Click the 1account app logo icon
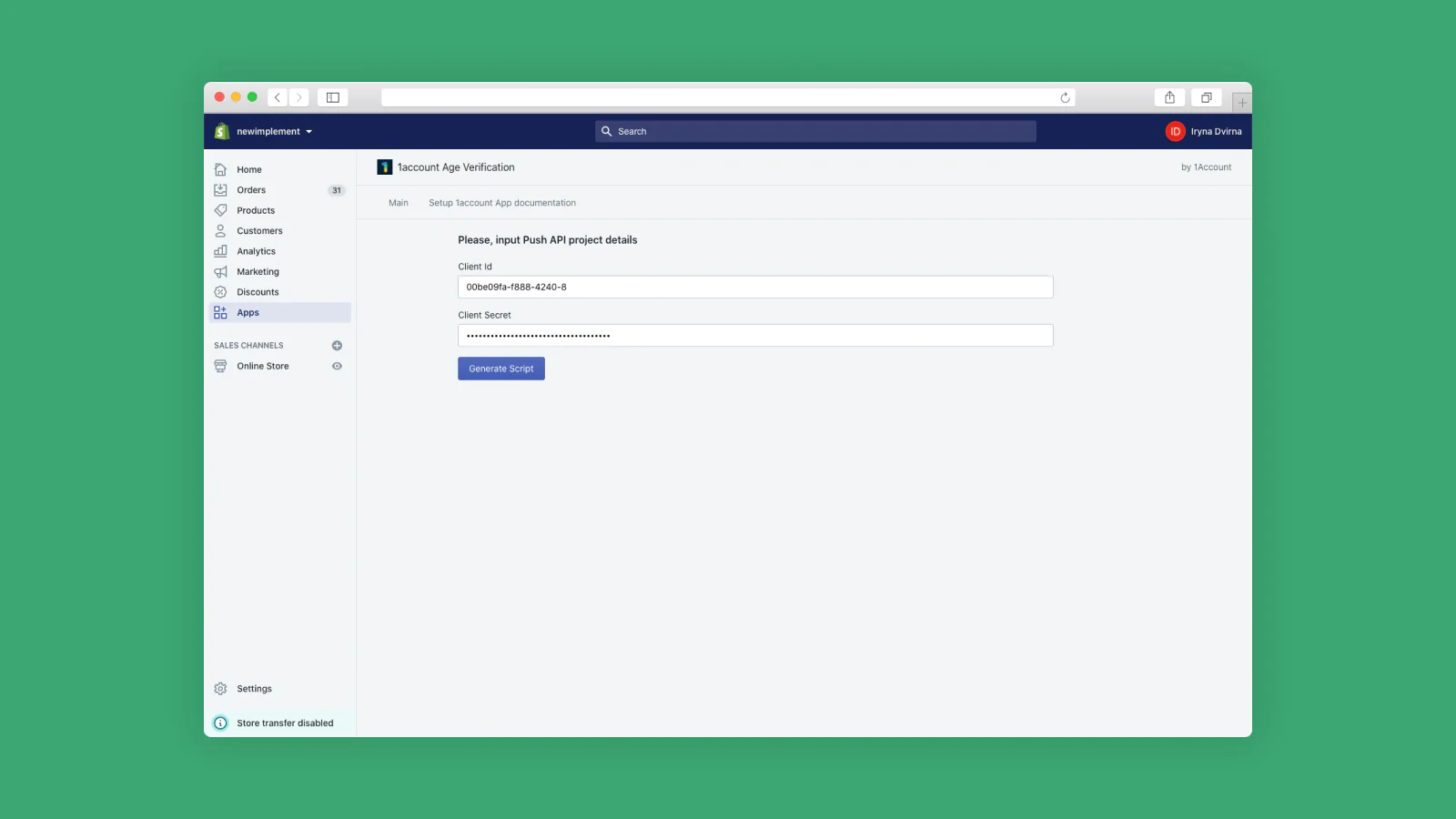This screenshot has width=1456, height=819. 385,167
